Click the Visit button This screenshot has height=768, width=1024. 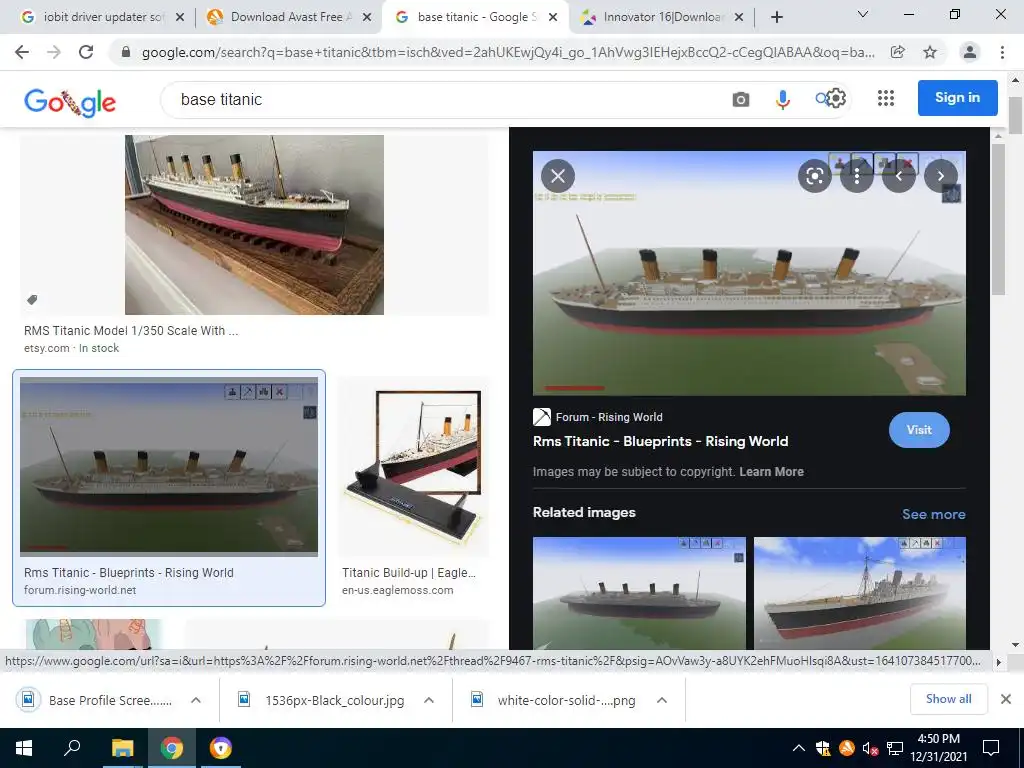coord(919,430)
